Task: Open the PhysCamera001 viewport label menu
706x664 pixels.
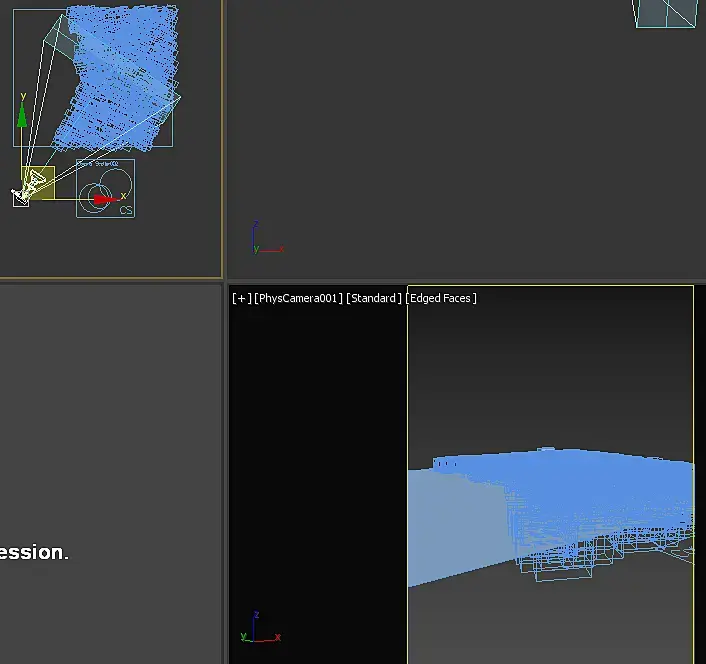Action: coord(298,298)
